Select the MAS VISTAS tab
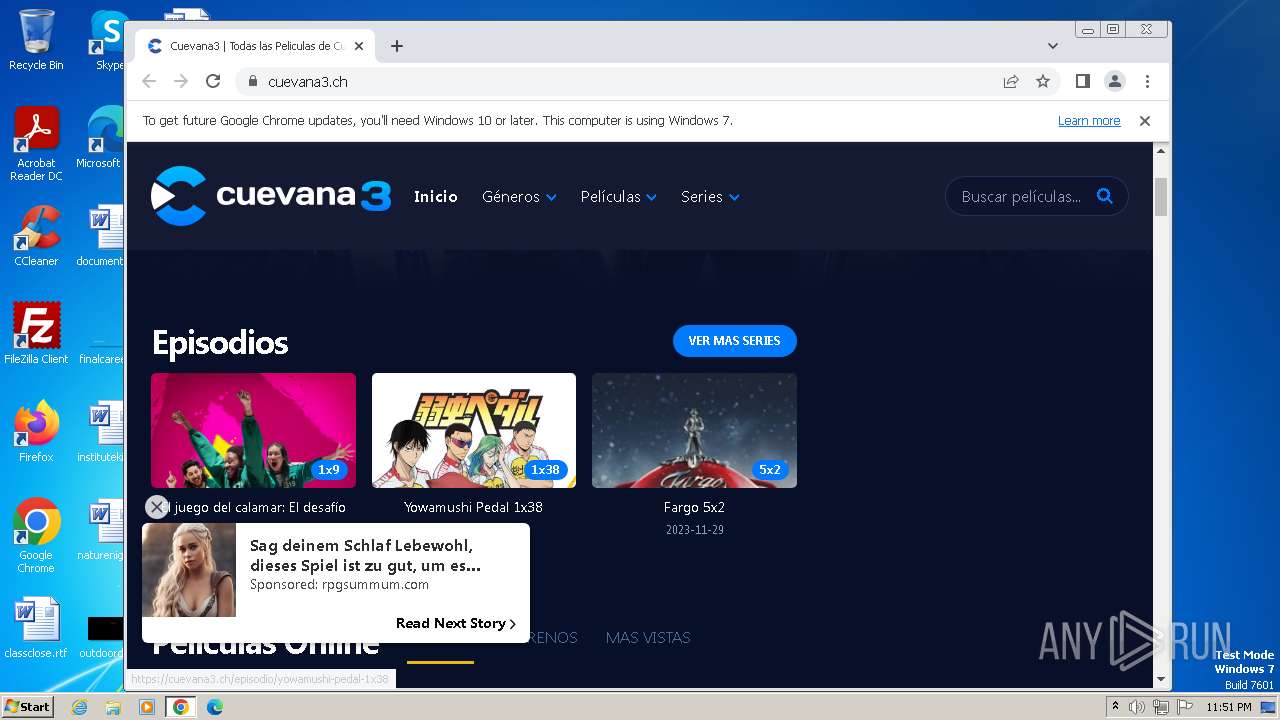 (648, 638)
